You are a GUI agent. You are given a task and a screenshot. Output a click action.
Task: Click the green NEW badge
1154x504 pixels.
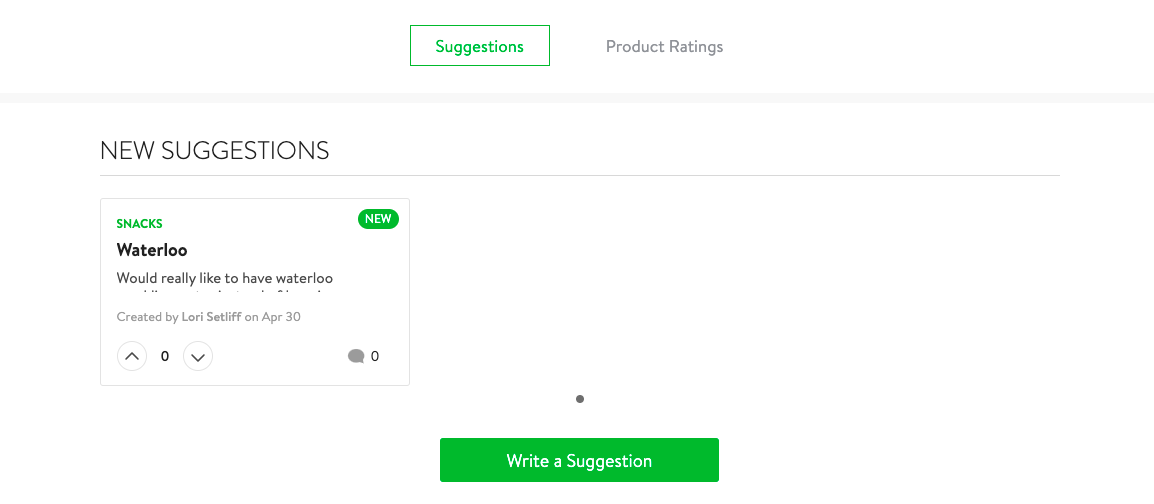pyautogui.click(x=378, y=219)
